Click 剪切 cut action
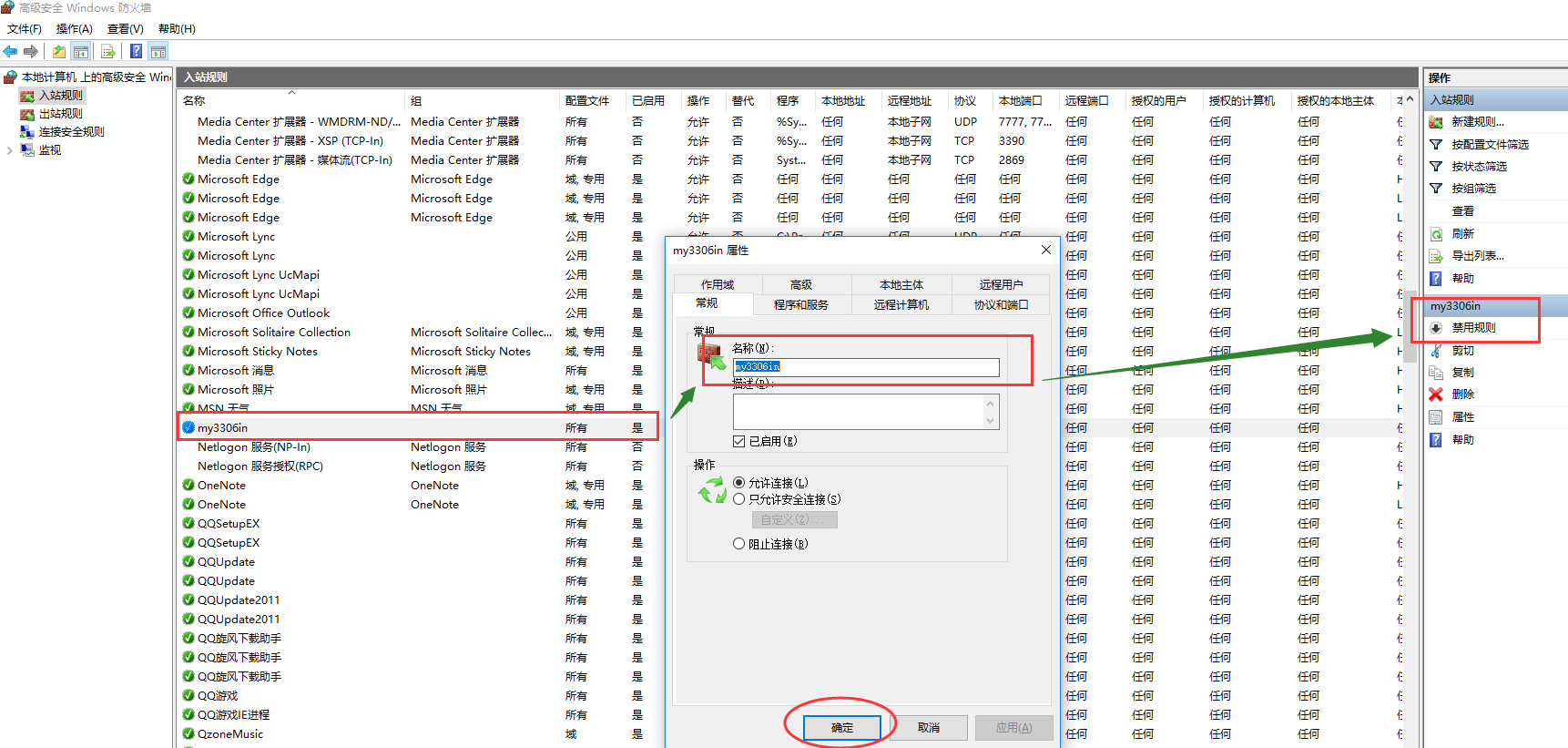 coord(1462,350)
